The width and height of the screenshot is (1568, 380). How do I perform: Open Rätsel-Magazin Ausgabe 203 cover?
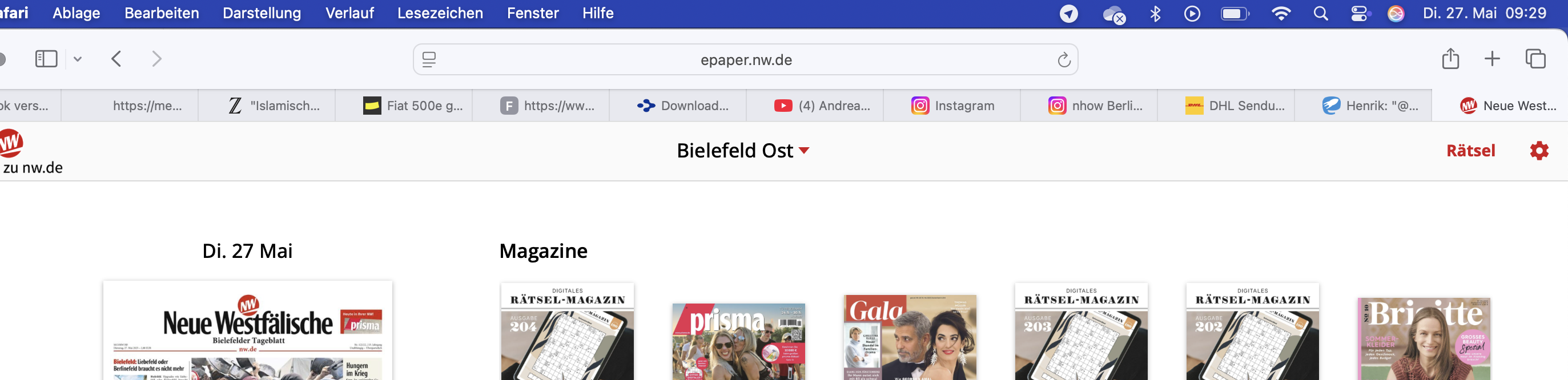point(1081,332)
